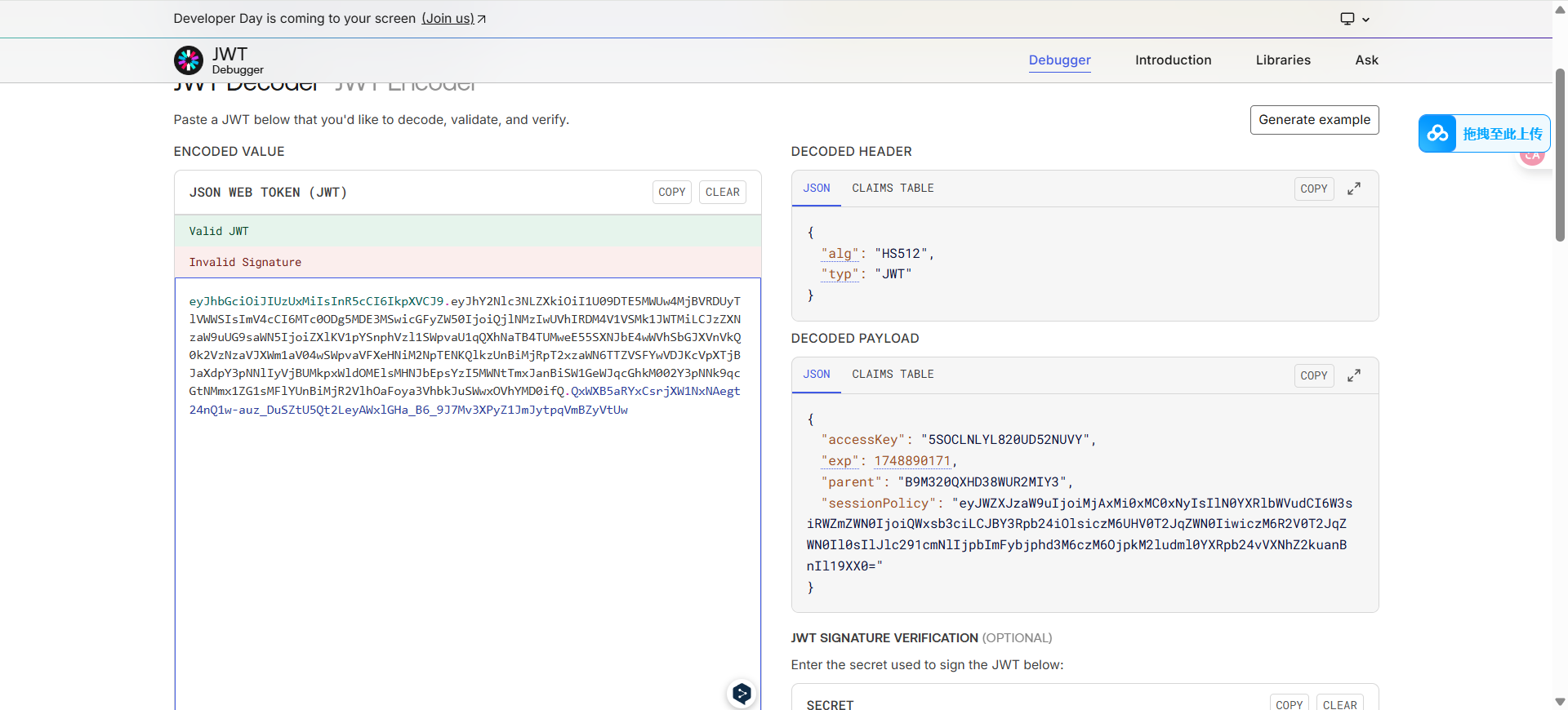Click the page vertical scrollbar thumb
The width and height of the screenshot is (1568, 710).
1560,155
